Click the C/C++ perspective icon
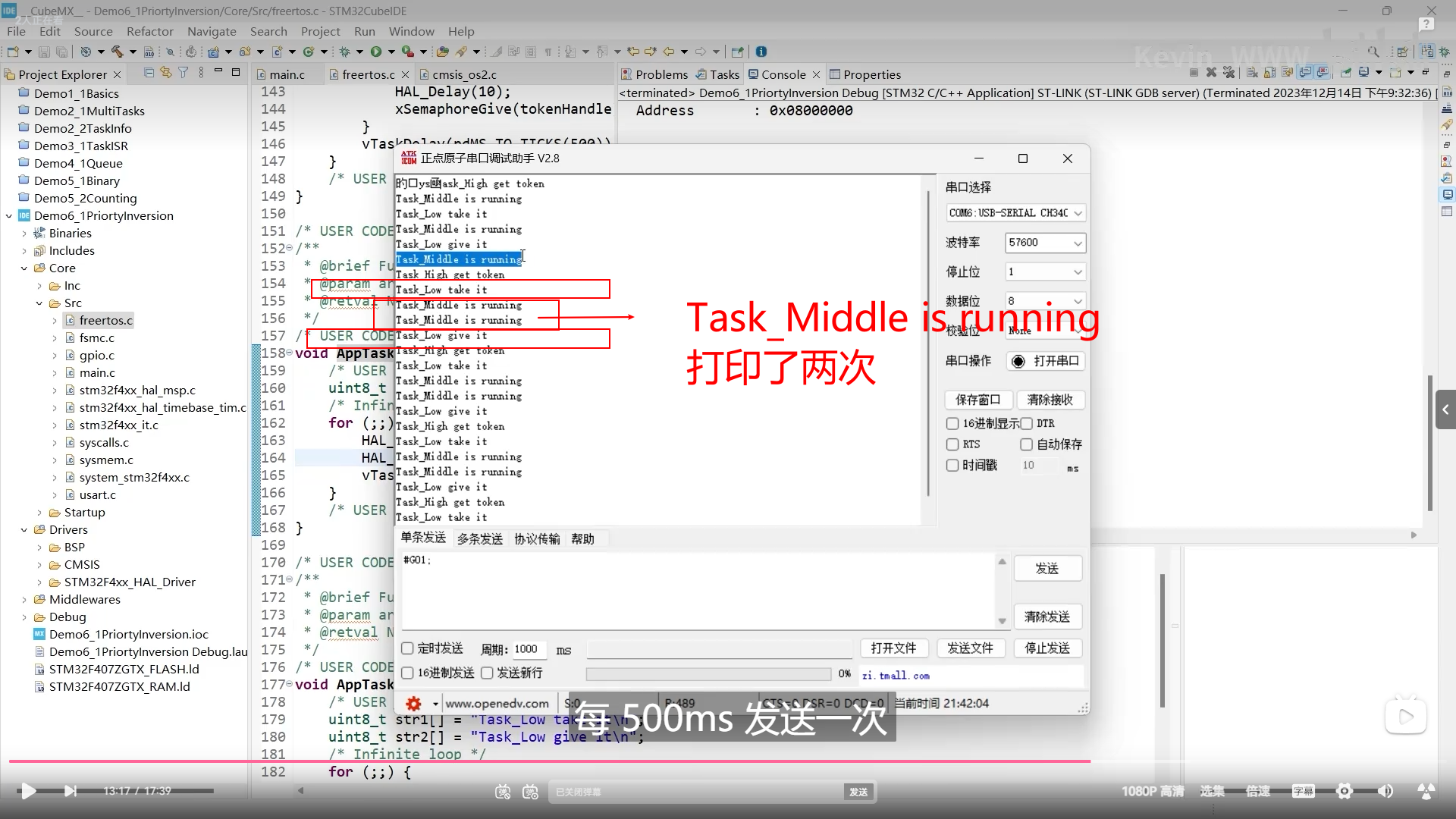The width and height of the screenshot is (1456, 819). tap(1427, 52)
